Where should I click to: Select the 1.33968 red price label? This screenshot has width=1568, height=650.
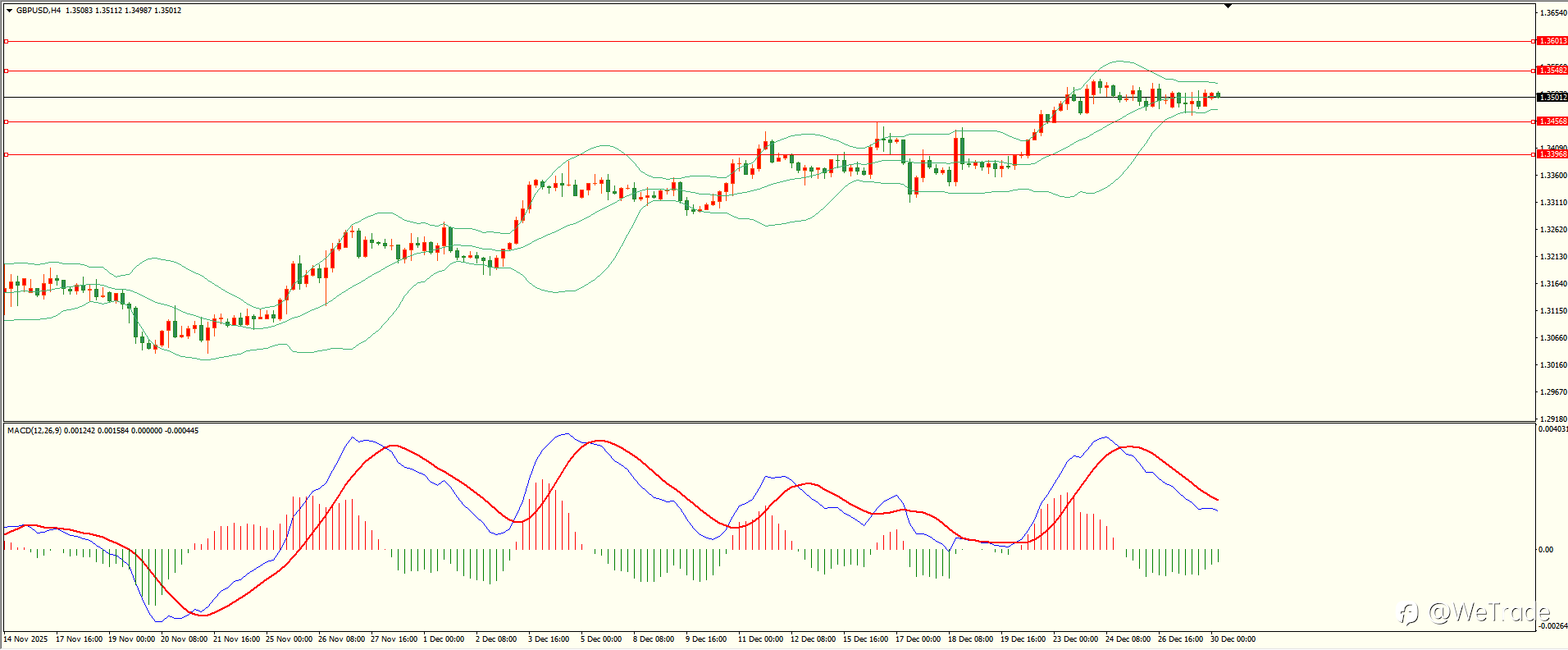[1552, 154]
